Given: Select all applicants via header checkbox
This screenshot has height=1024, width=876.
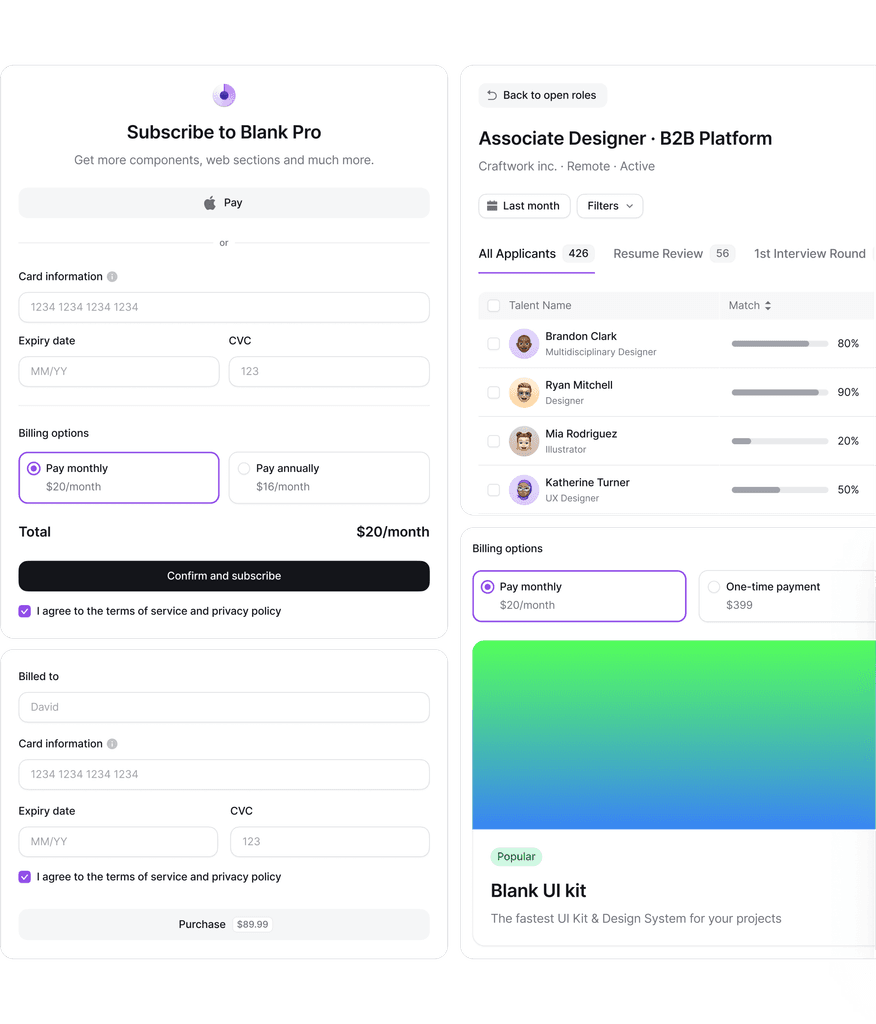Looking at the screenshot, I should [493, 305].
